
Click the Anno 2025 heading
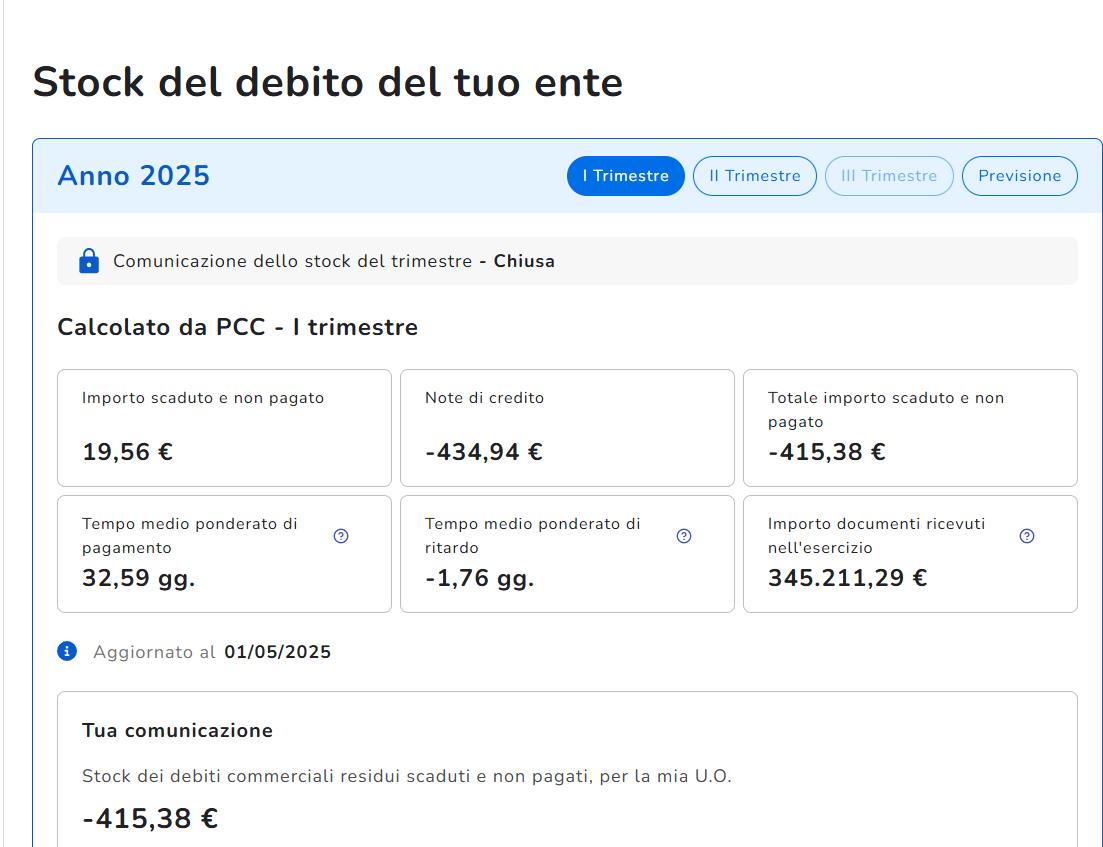pos(134,176)
